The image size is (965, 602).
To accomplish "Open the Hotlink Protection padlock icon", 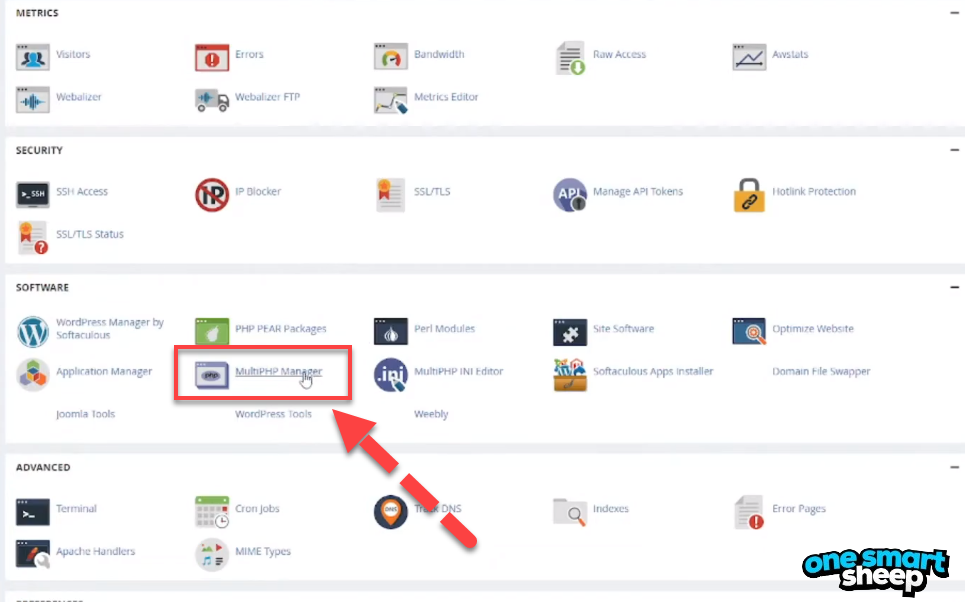I will (x=749, y=195).
